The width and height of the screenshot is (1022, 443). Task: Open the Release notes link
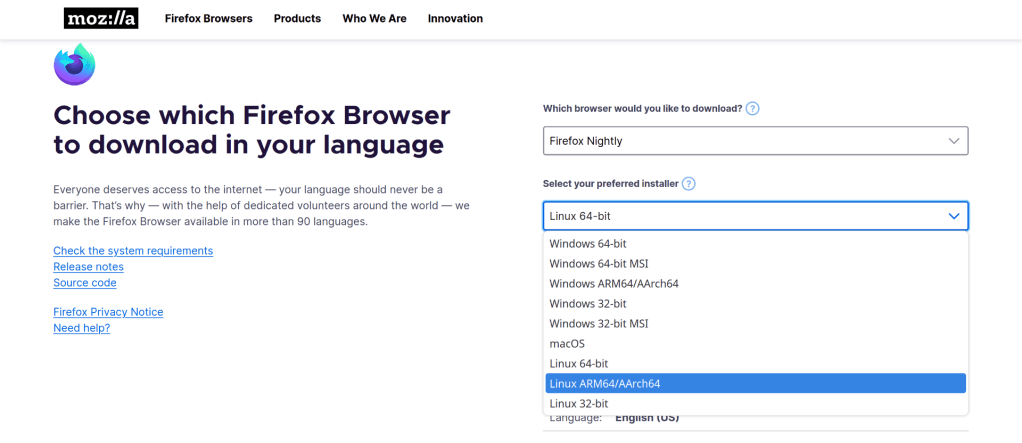(88, 267)
